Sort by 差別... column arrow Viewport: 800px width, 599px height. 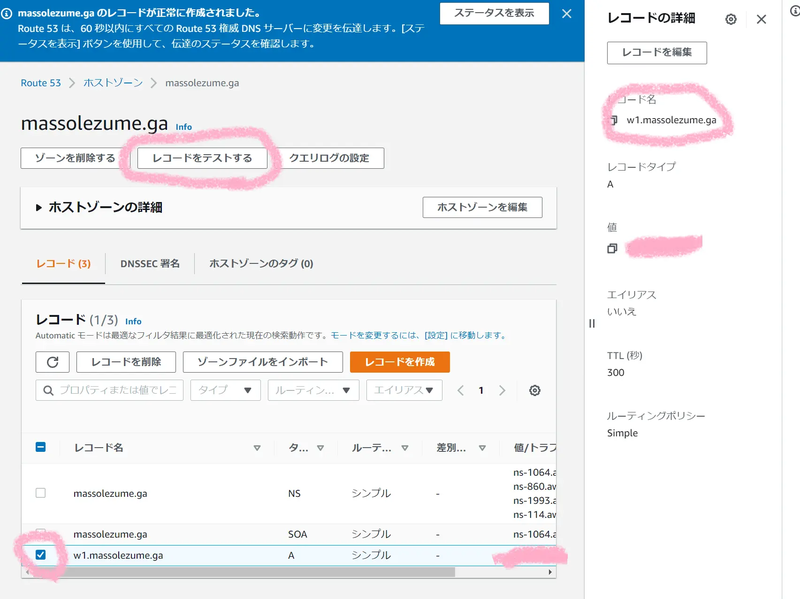(x=482, y=448)
